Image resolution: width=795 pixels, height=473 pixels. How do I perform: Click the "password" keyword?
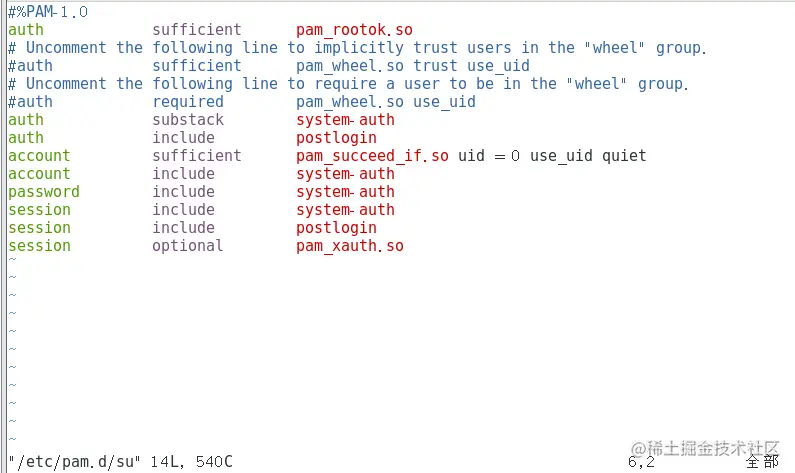pos(43,192)
